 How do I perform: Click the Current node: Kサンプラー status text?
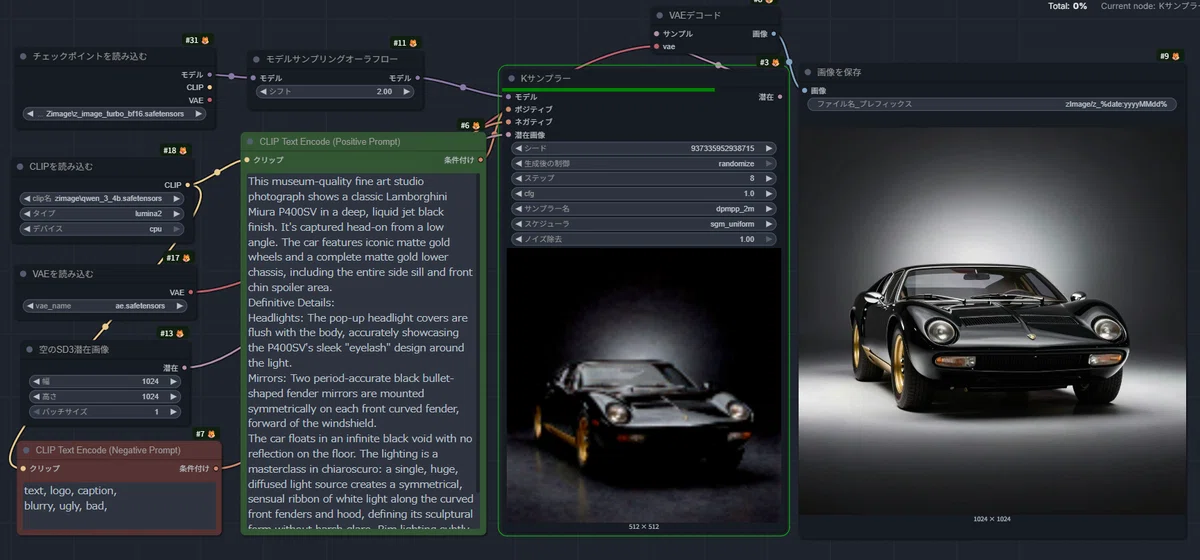(1149, 6)
